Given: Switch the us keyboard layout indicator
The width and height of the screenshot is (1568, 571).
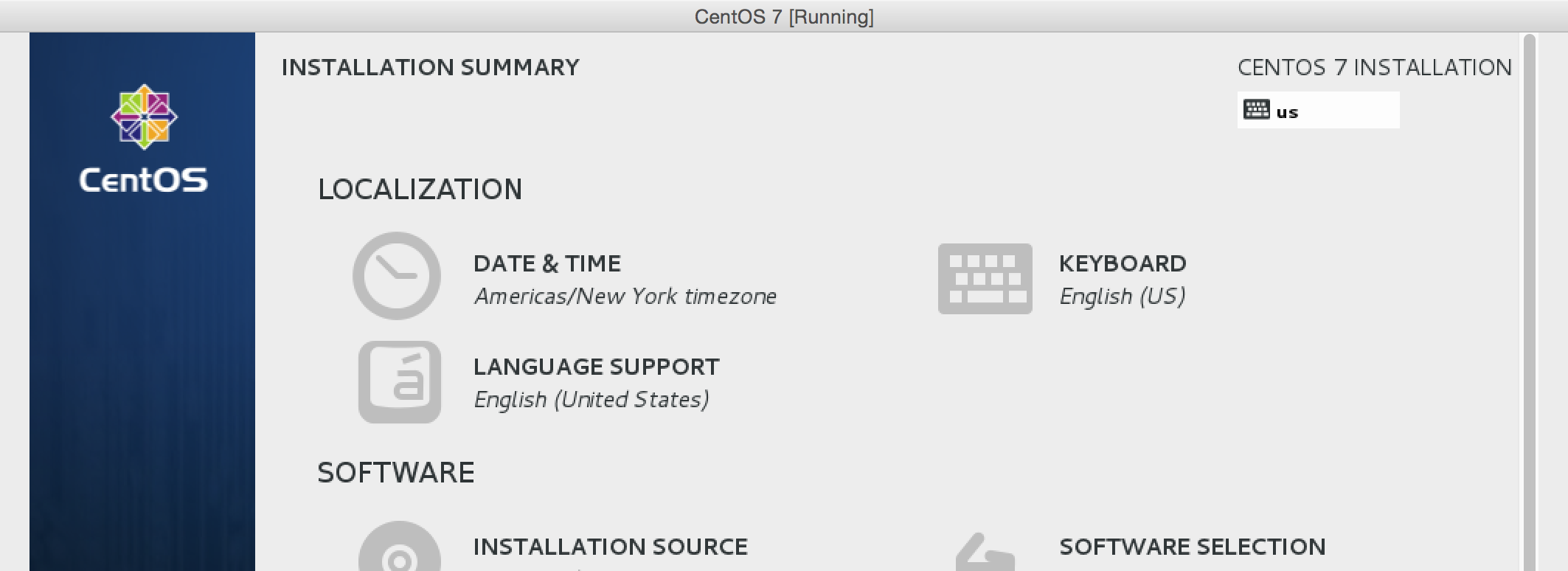Looking at the screenshot, I should point(1318,110).
